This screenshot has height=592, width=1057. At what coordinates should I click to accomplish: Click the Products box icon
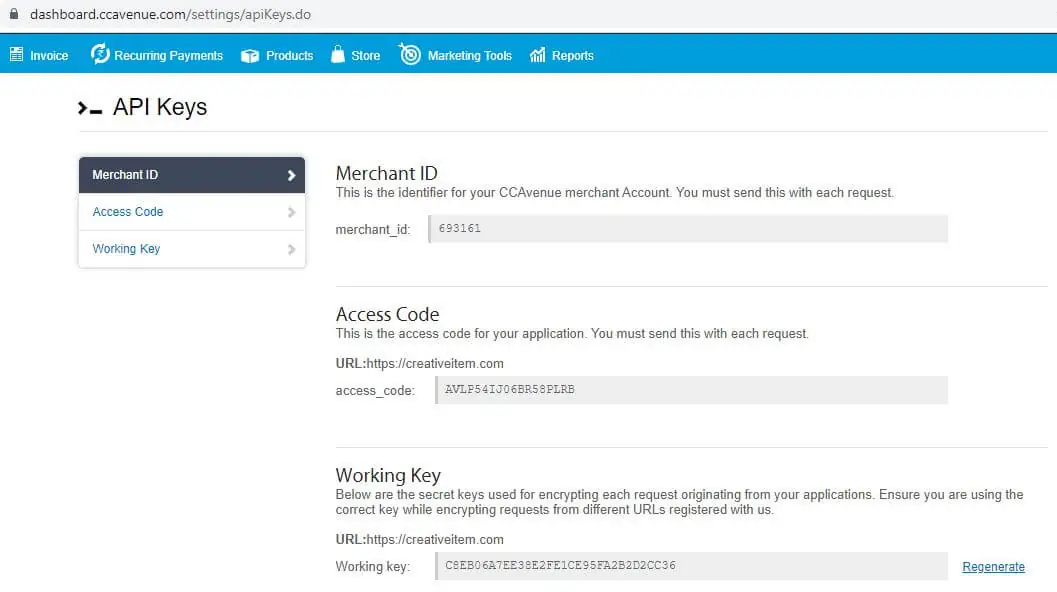coord(250,56)
